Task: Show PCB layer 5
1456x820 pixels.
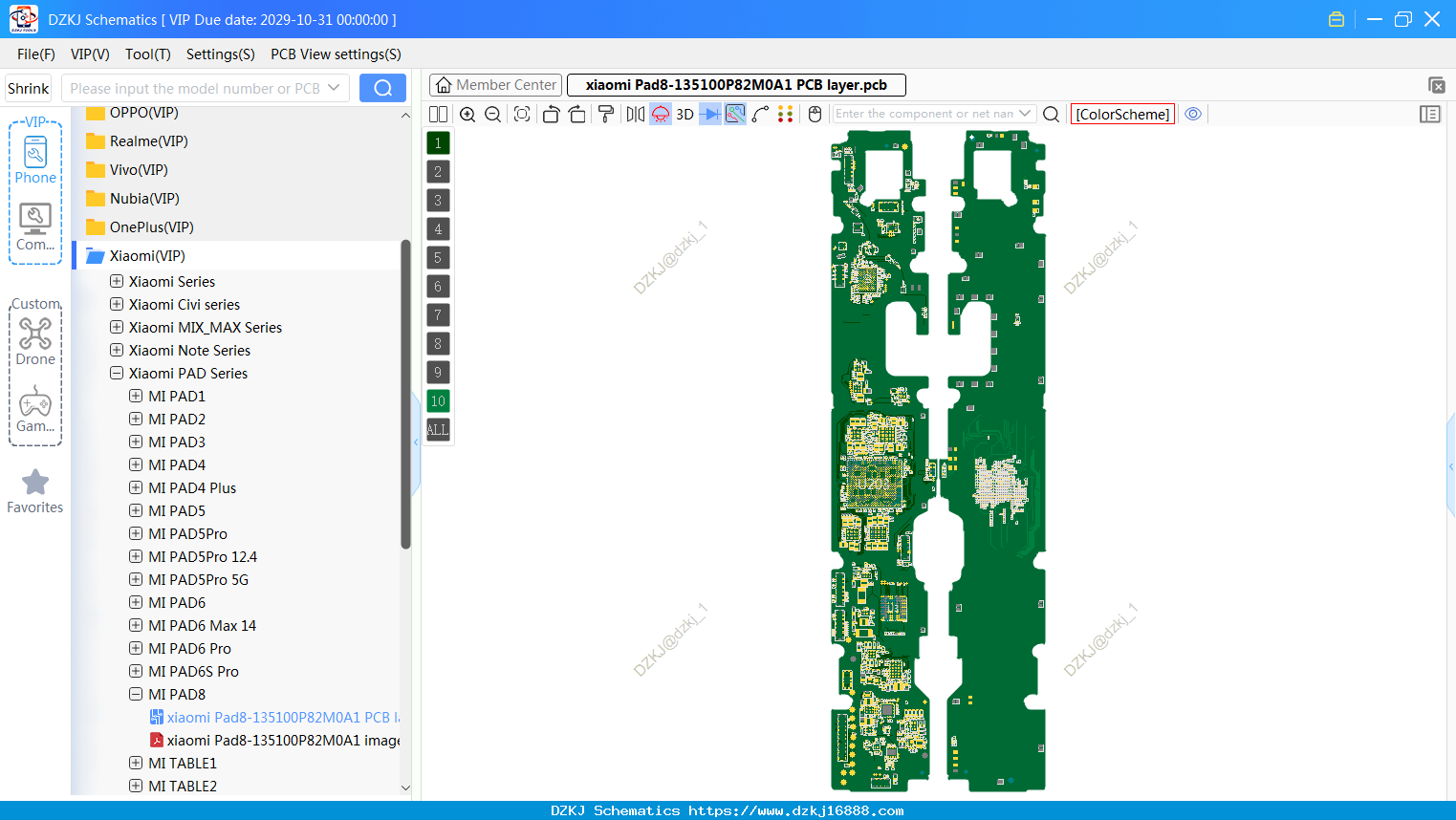Action: [x=438, y=258]
